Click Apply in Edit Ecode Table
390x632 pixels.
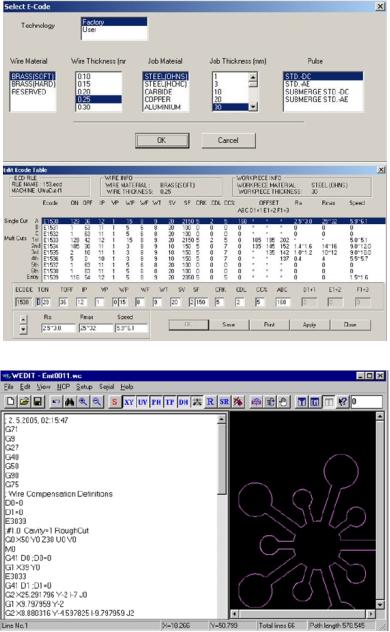tap(309, 324)
